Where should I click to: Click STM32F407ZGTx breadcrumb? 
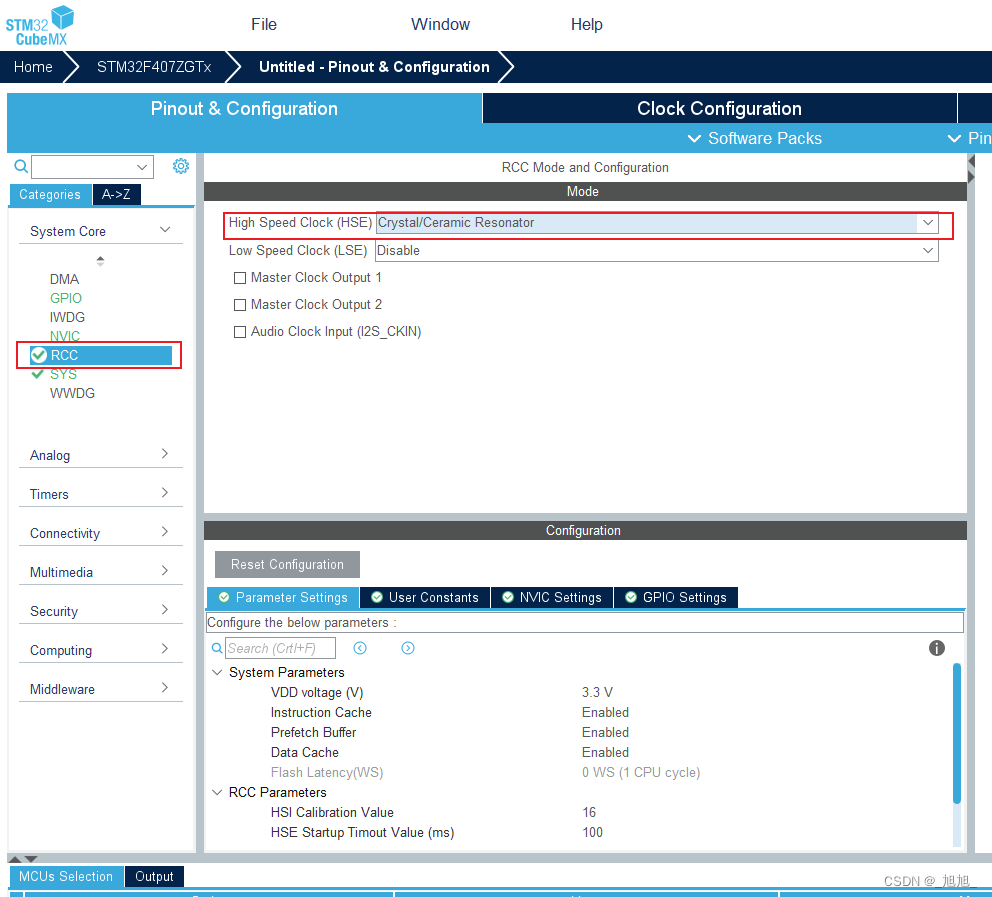click(154, 67)
